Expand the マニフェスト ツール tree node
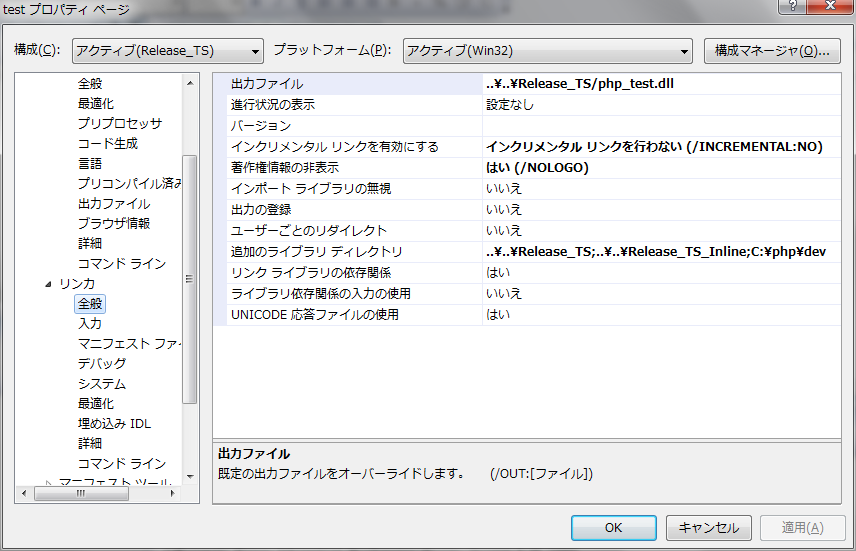Viewport: 856px width, 551px height. [49, 484]
